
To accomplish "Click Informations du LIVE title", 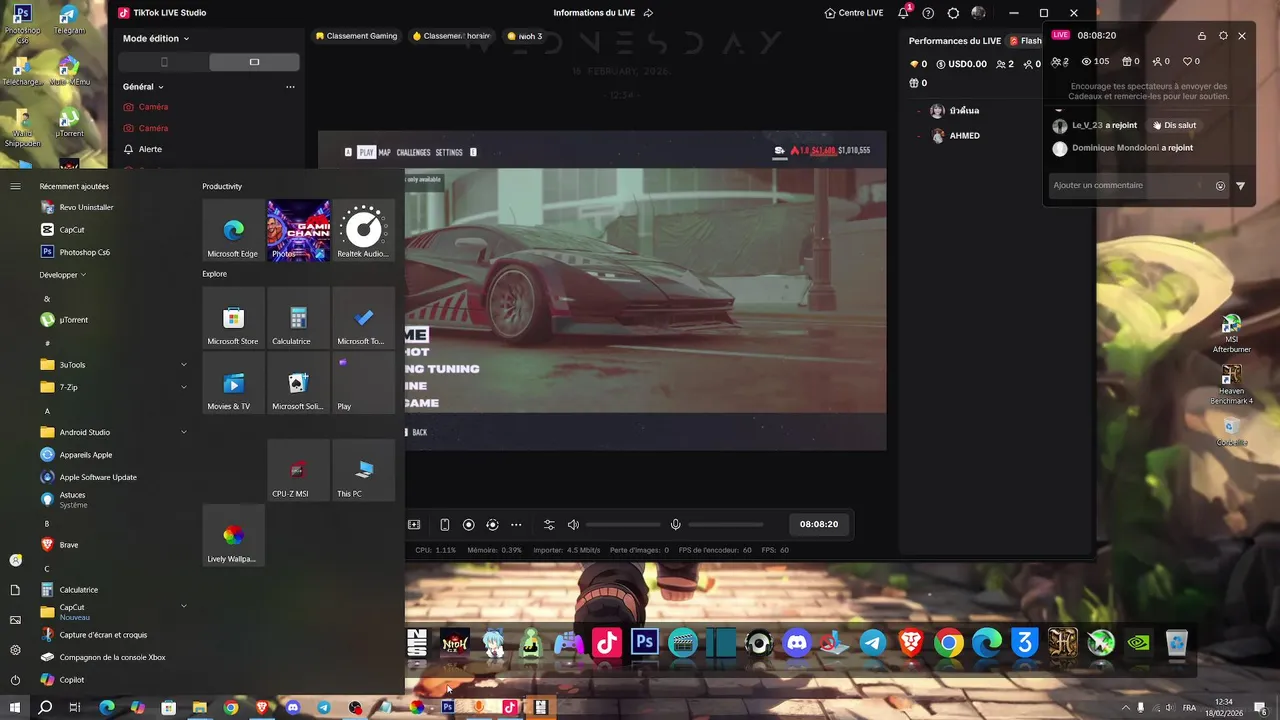I will (595, 13).
